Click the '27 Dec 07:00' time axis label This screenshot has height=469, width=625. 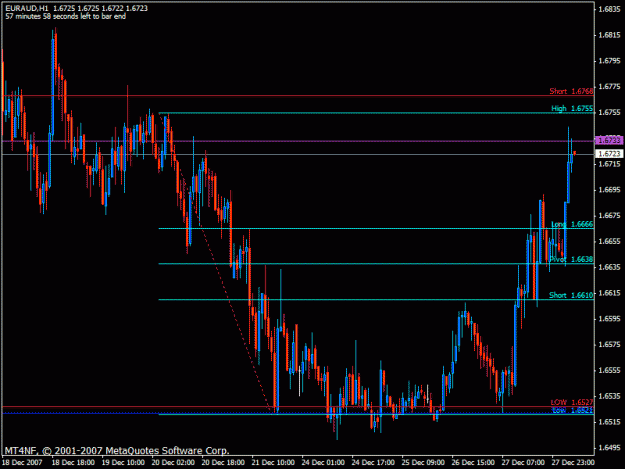[523, 463]
